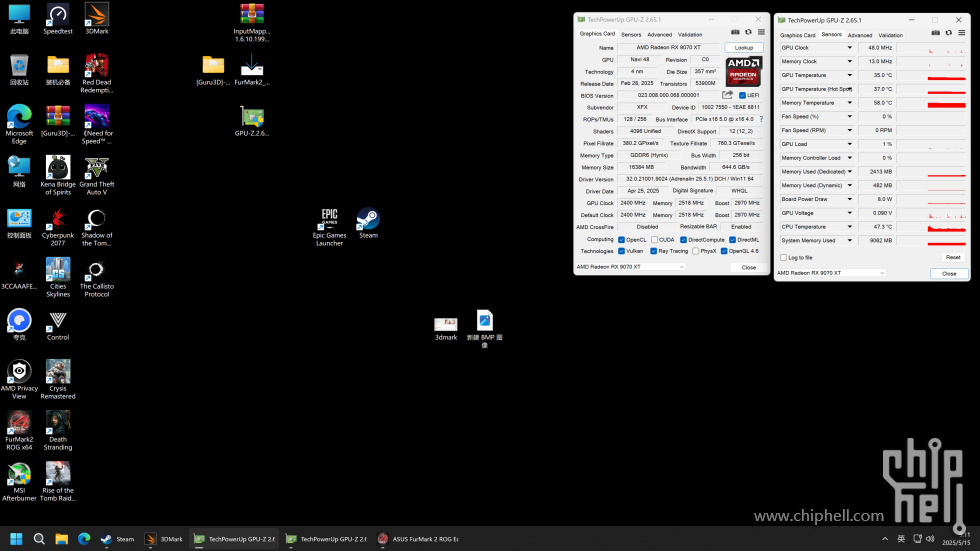Open the Speedtest desktop icon
The image size is (980, 551).
point(58,19)
